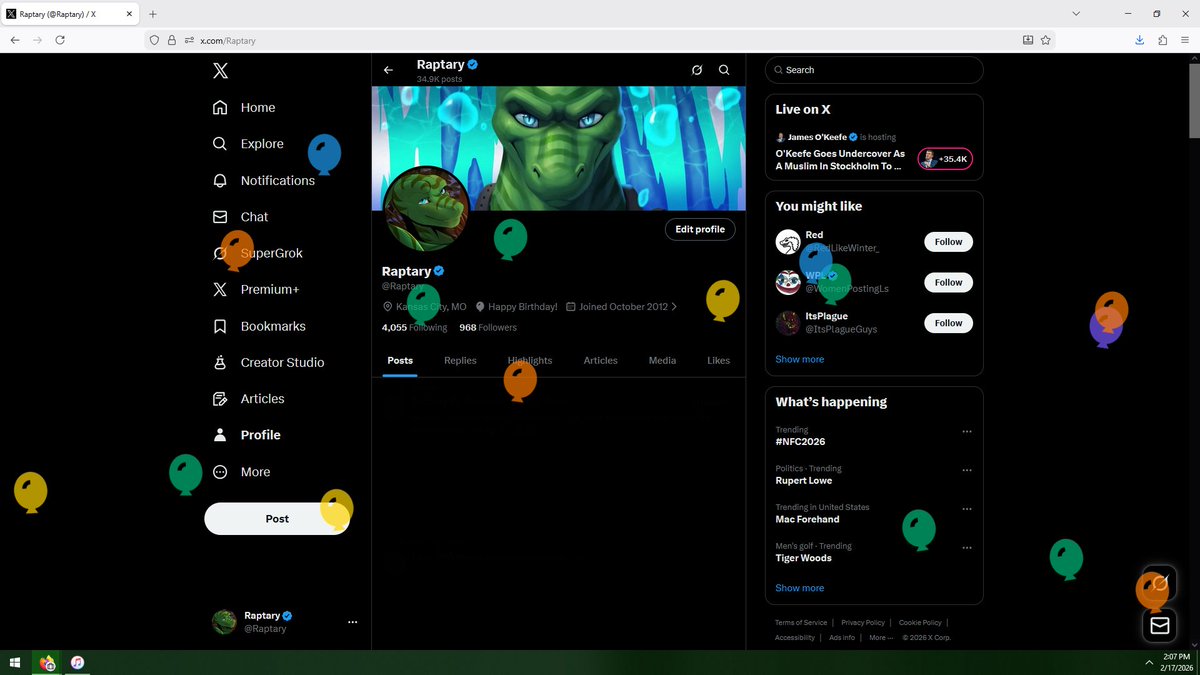The height and width of the screenshot is (675, 1200).
Task: Open ItsPlague's avatar in suggestions
Action: click(x=788, y=323)
